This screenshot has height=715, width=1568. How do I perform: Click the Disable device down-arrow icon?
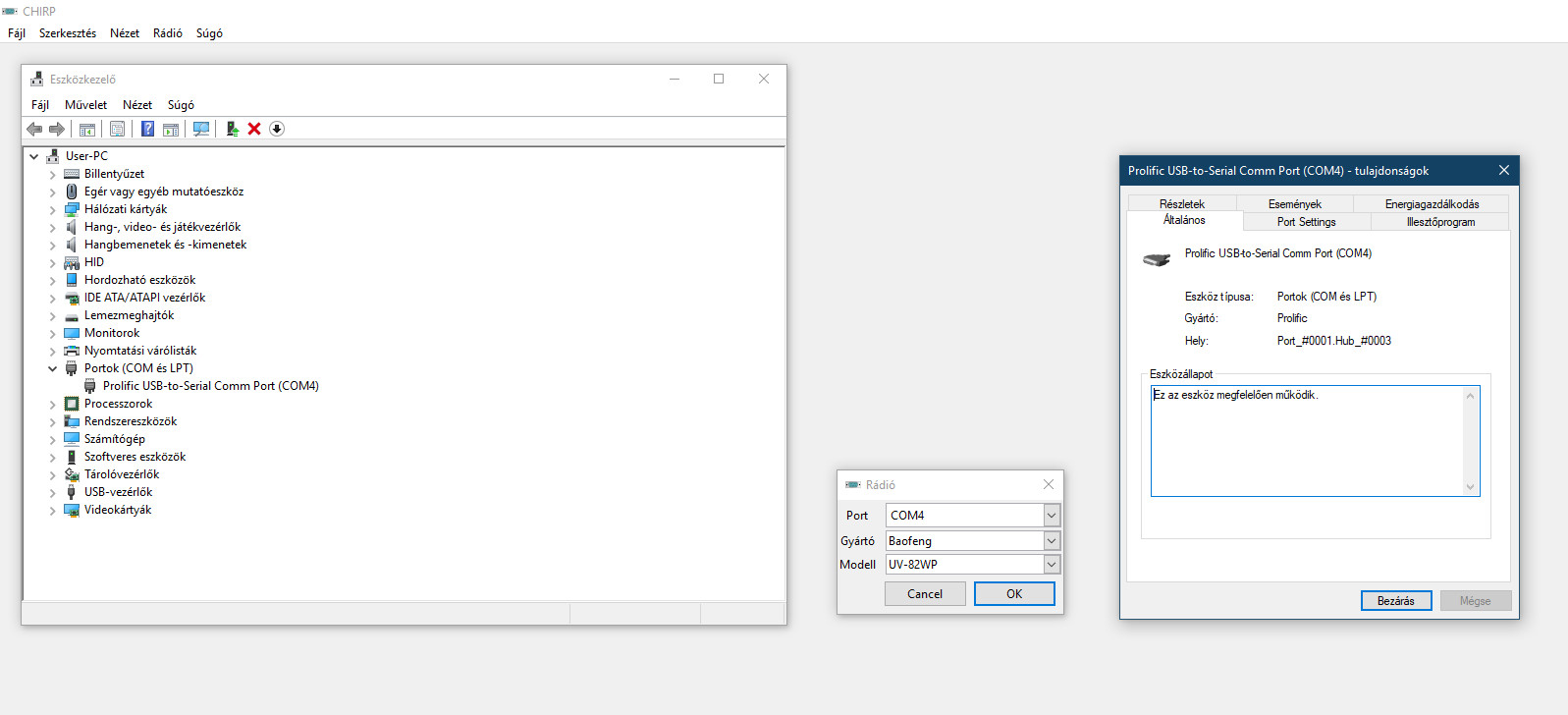[277, 129]
